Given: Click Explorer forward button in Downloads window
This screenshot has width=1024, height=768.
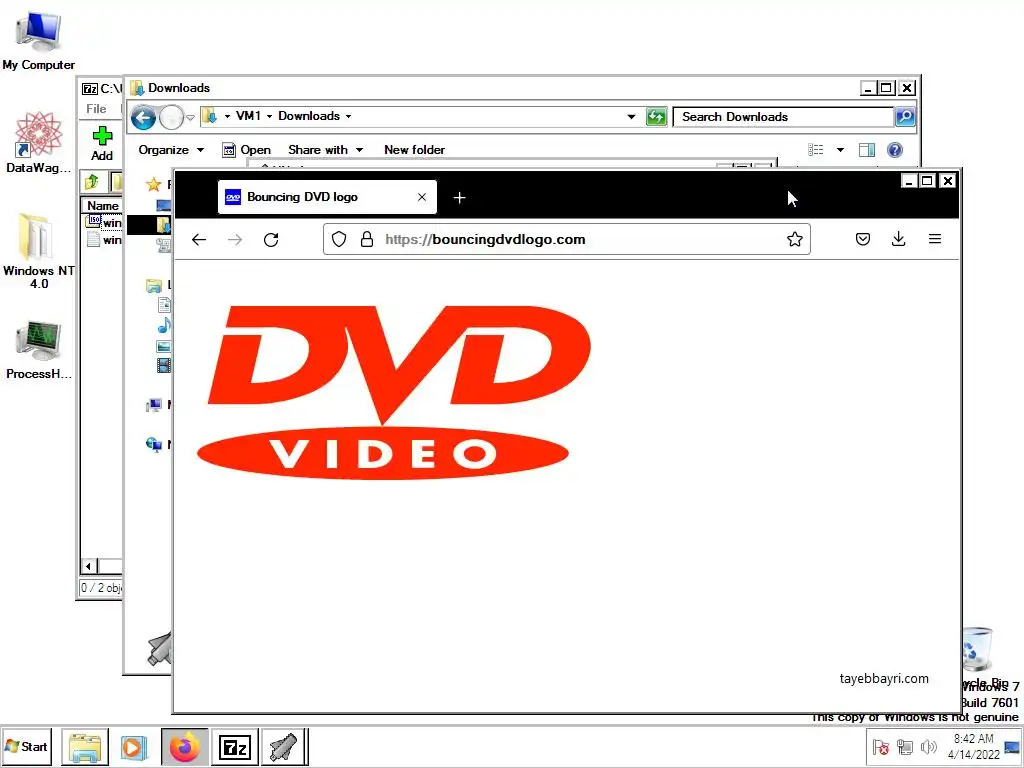Looking at the screenshot, I should [x=171, y=118].
